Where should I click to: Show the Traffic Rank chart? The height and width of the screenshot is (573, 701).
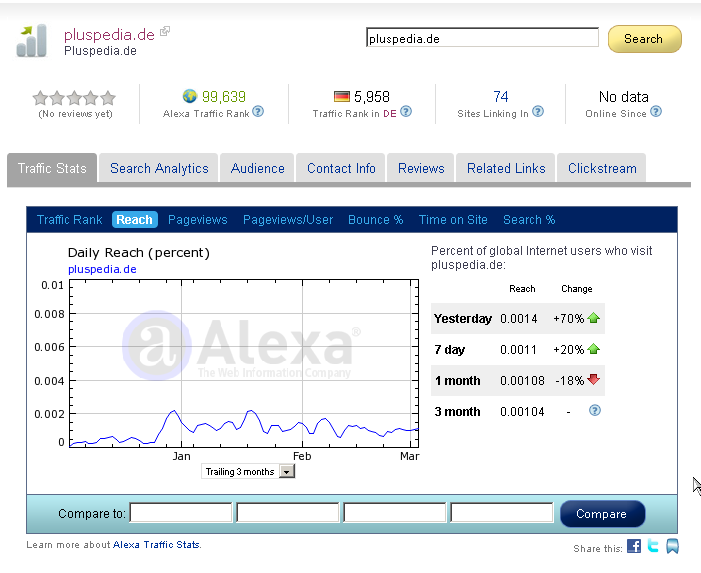point(69,219)
